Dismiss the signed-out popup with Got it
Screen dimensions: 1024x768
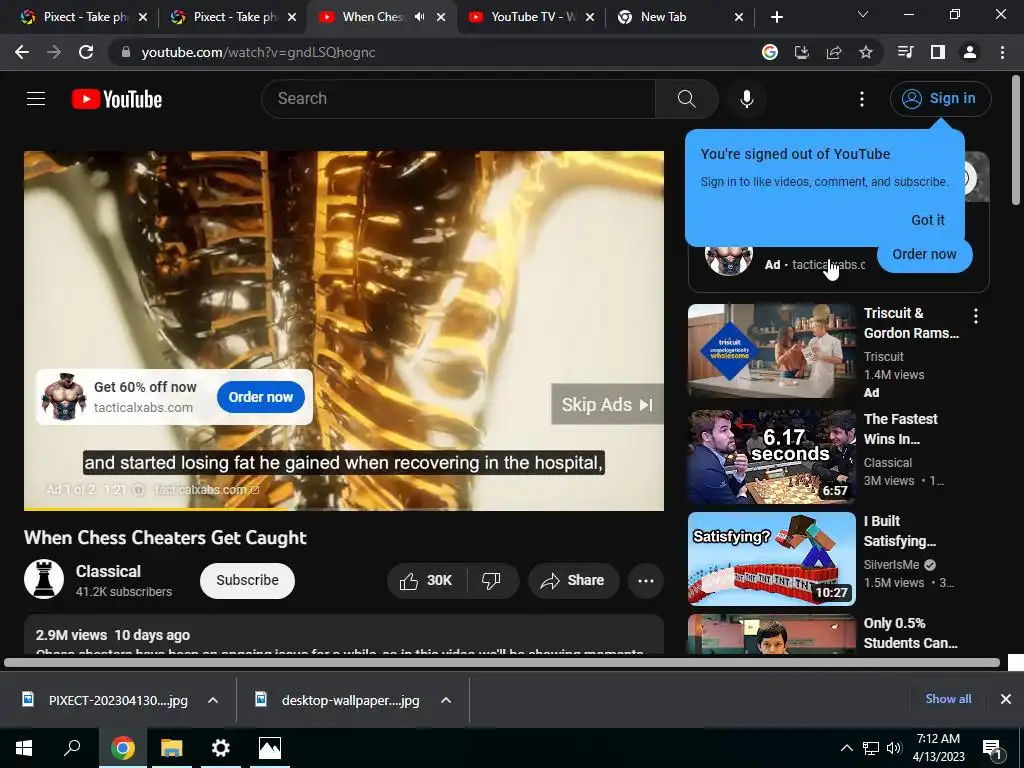927,220
